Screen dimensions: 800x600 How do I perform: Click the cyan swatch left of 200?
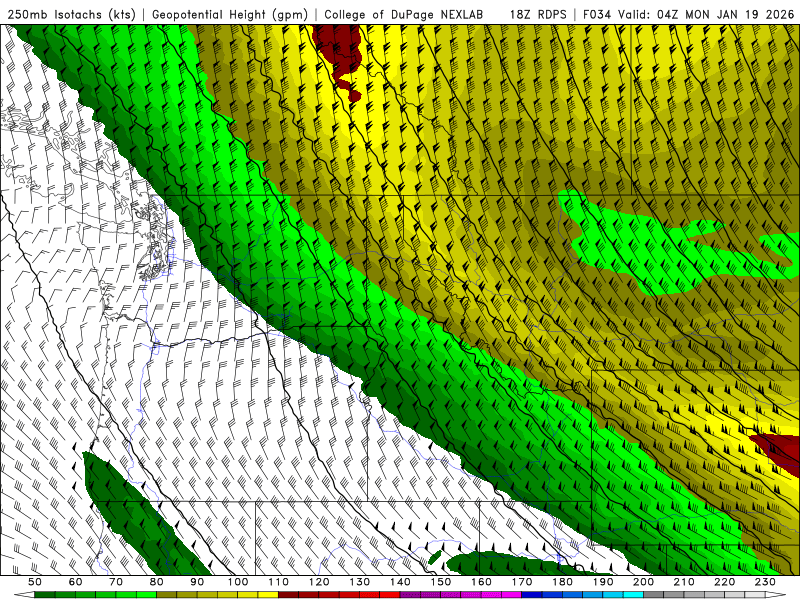coord(633,595)
